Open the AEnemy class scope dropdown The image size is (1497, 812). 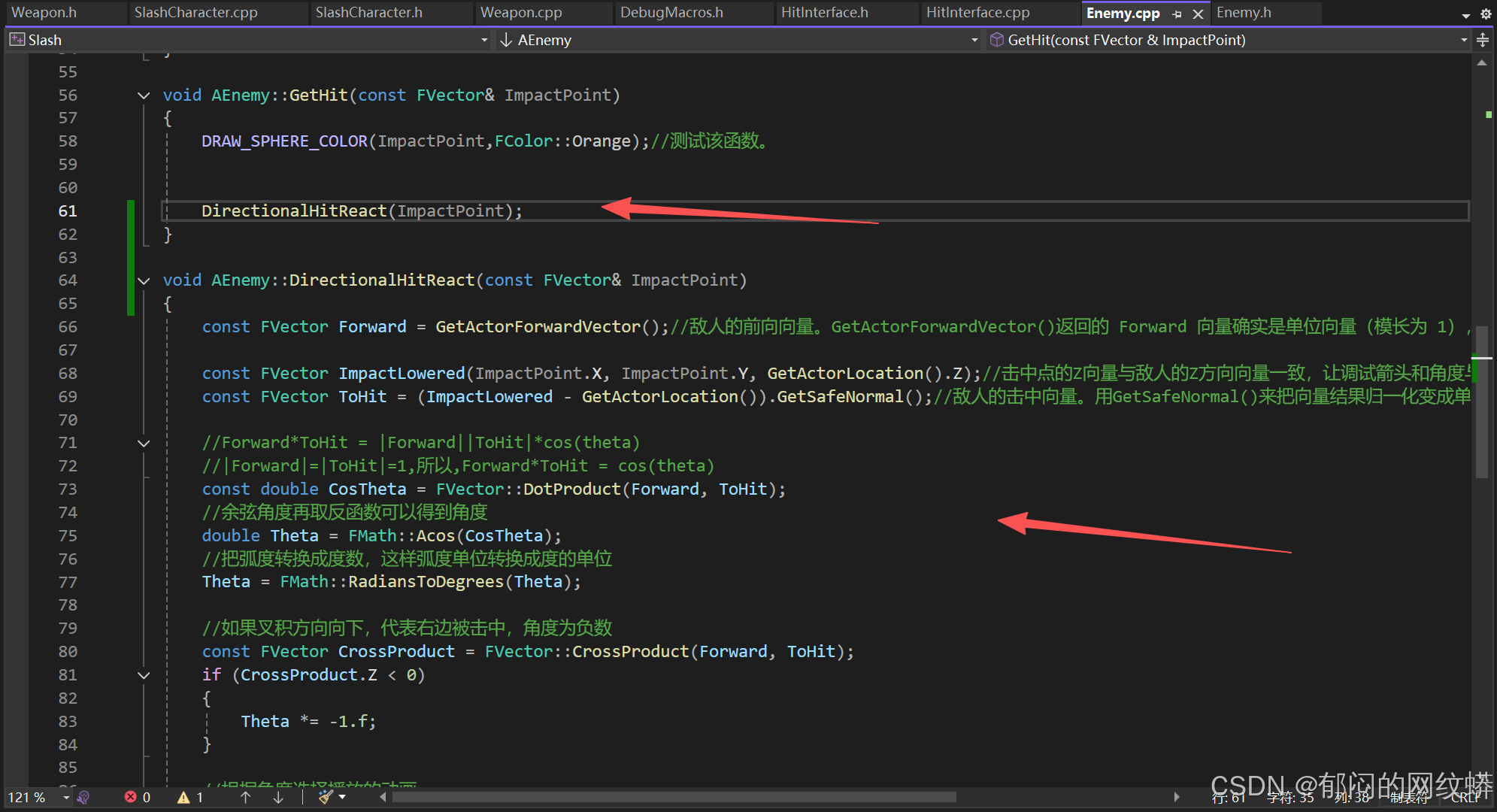(974, 40)
